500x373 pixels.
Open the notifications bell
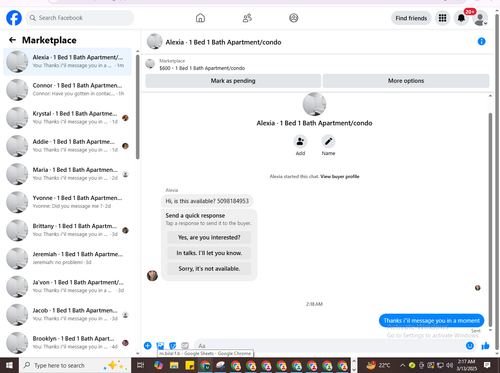pyautogui.click(x=461, y=18)
